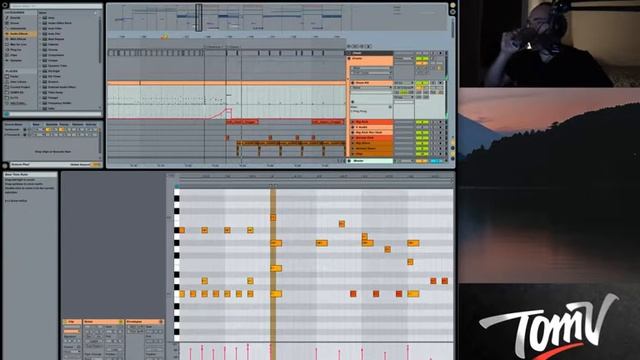
Task: Select Clips in the browser categories
Action: [14, 55]
